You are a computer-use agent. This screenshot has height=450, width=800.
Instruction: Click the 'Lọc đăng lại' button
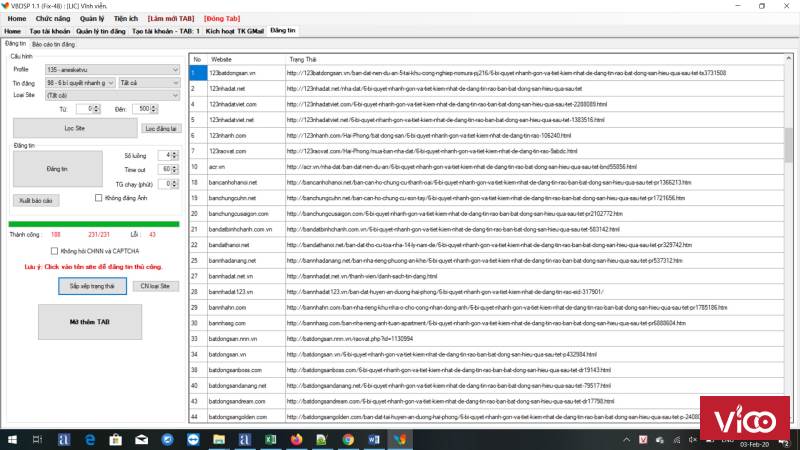(x=161, y=129)
